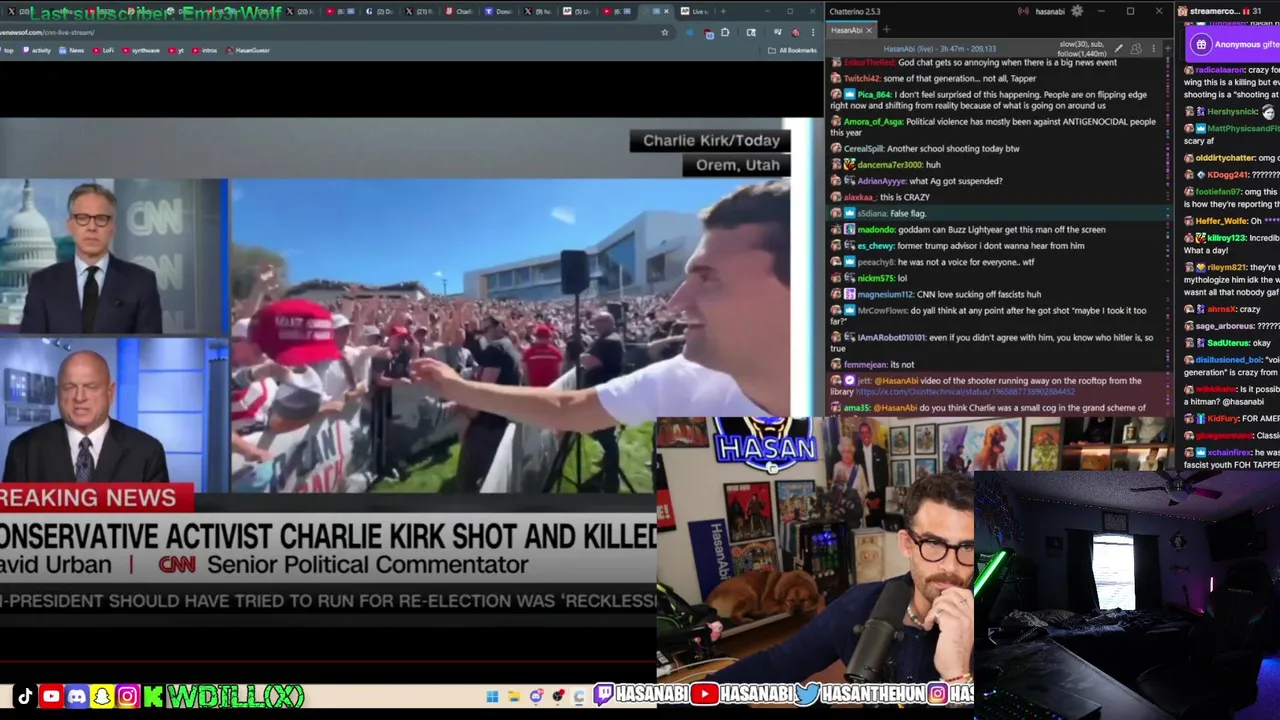This screenshot has width=1280, height=720.
Task: Click username 'olddirtychatter' in right chat
Action: [1225, 158]
